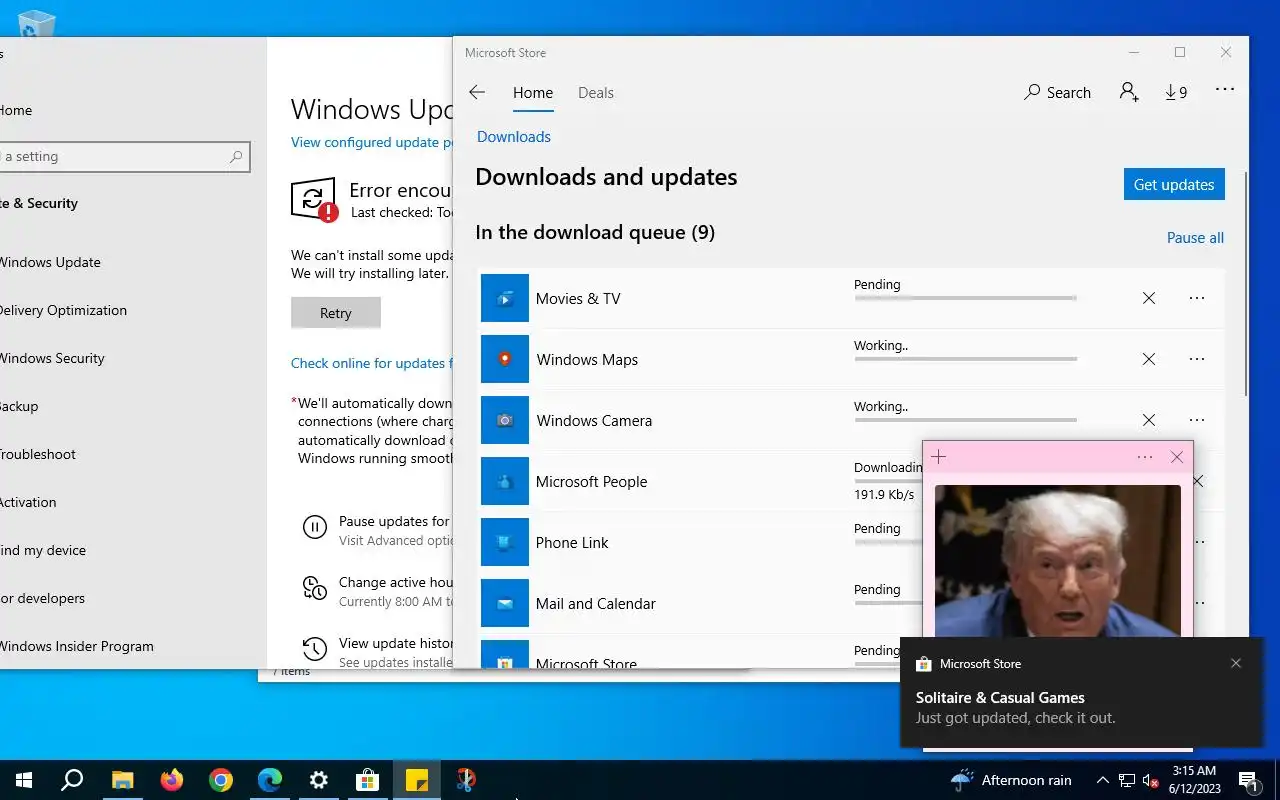Open Check online for updates link
Screen dimensions: 1280x800
(371, 363)
